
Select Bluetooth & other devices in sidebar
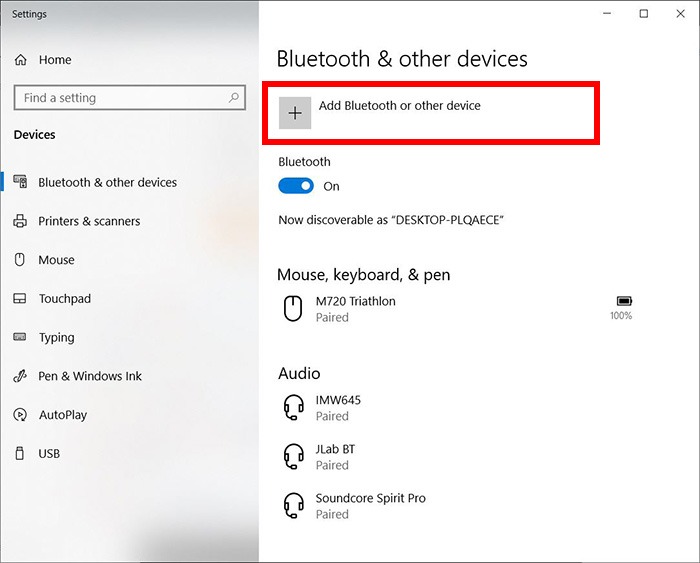pos(129,182)
